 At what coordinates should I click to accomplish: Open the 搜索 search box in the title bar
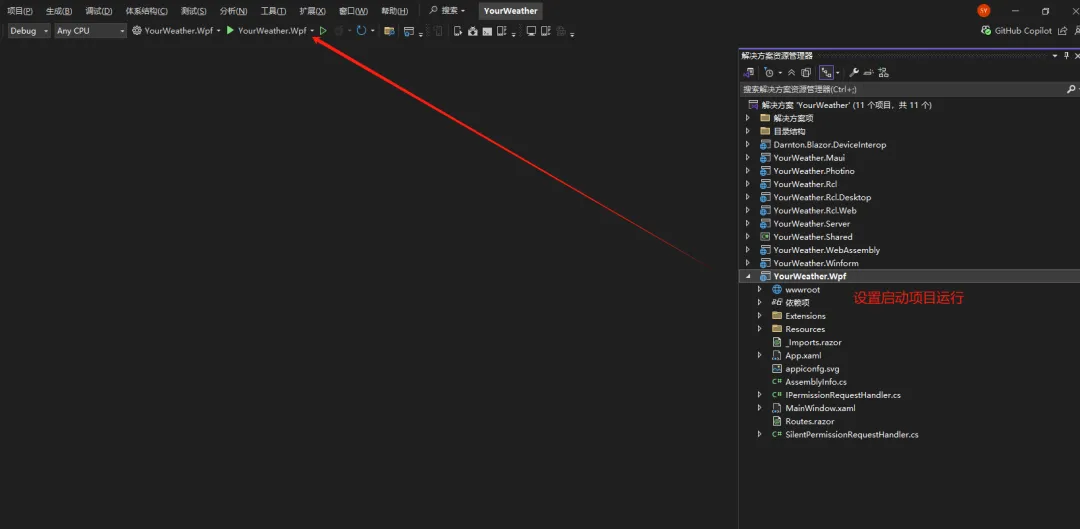pos(447,11)
